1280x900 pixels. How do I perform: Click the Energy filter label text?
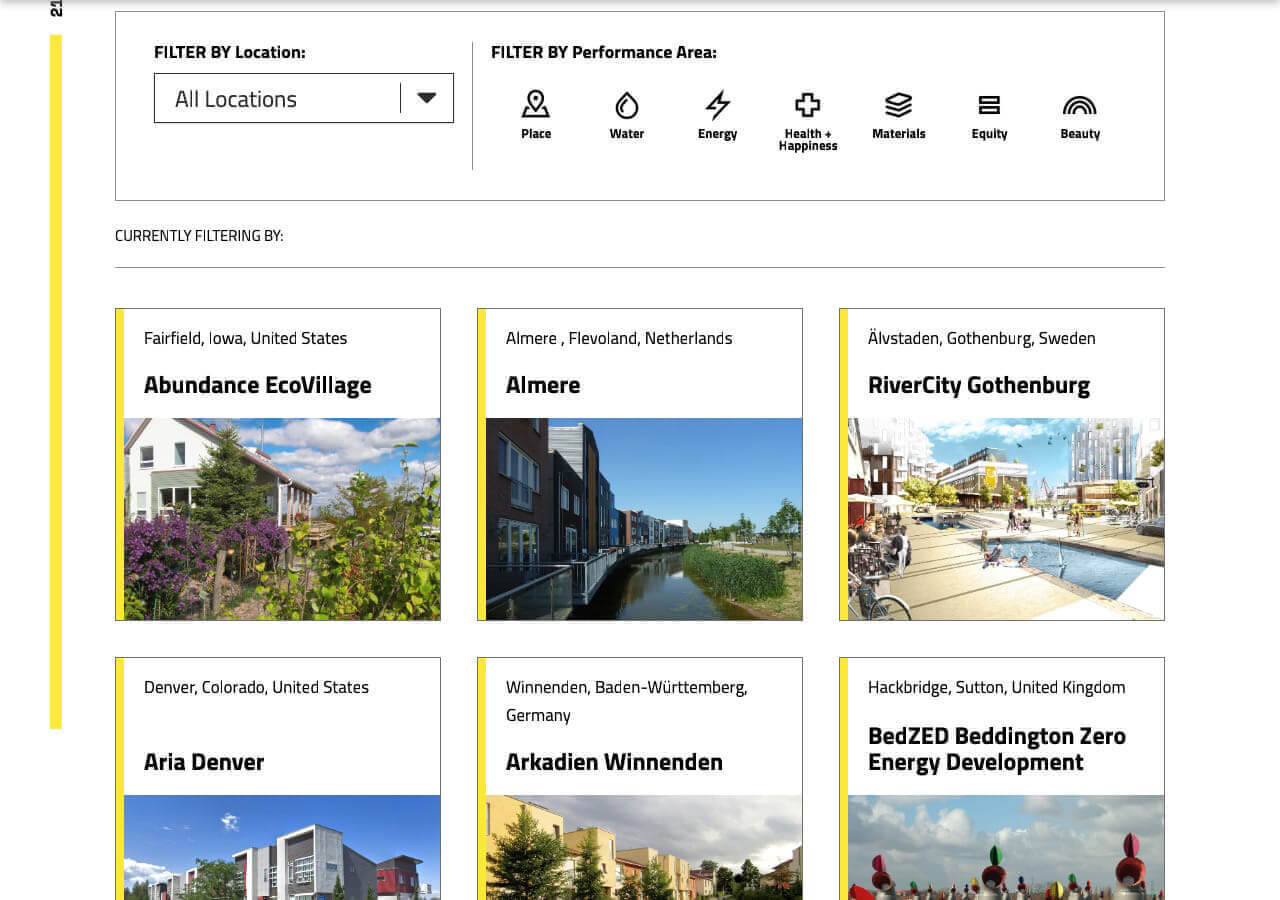point(717,134)
